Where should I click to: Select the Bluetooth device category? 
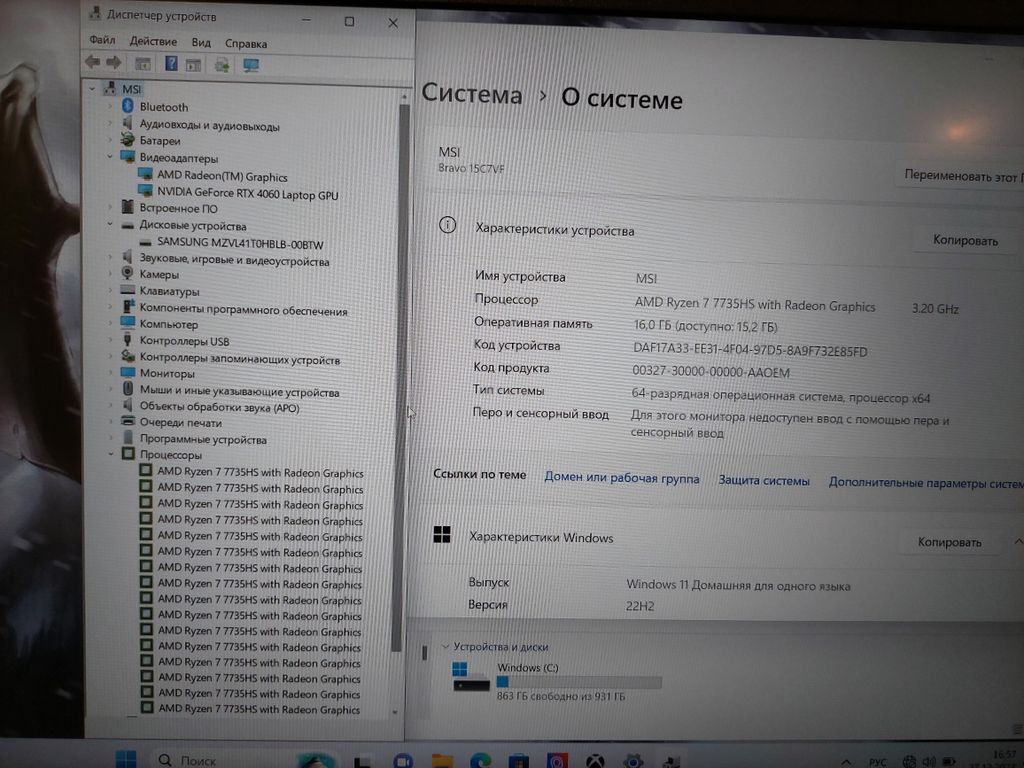coord(163,107)
